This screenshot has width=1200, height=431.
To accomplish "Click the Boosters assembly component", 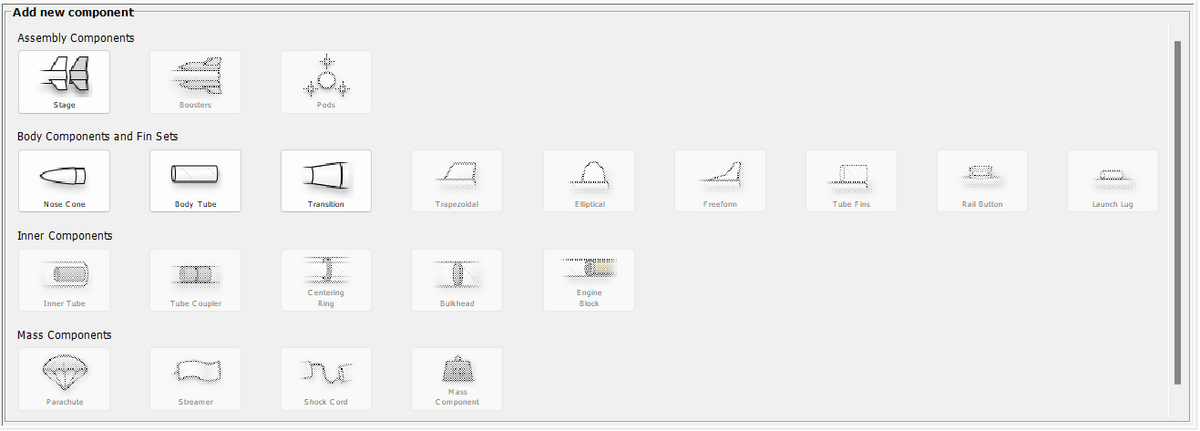I will click(195, 82).
